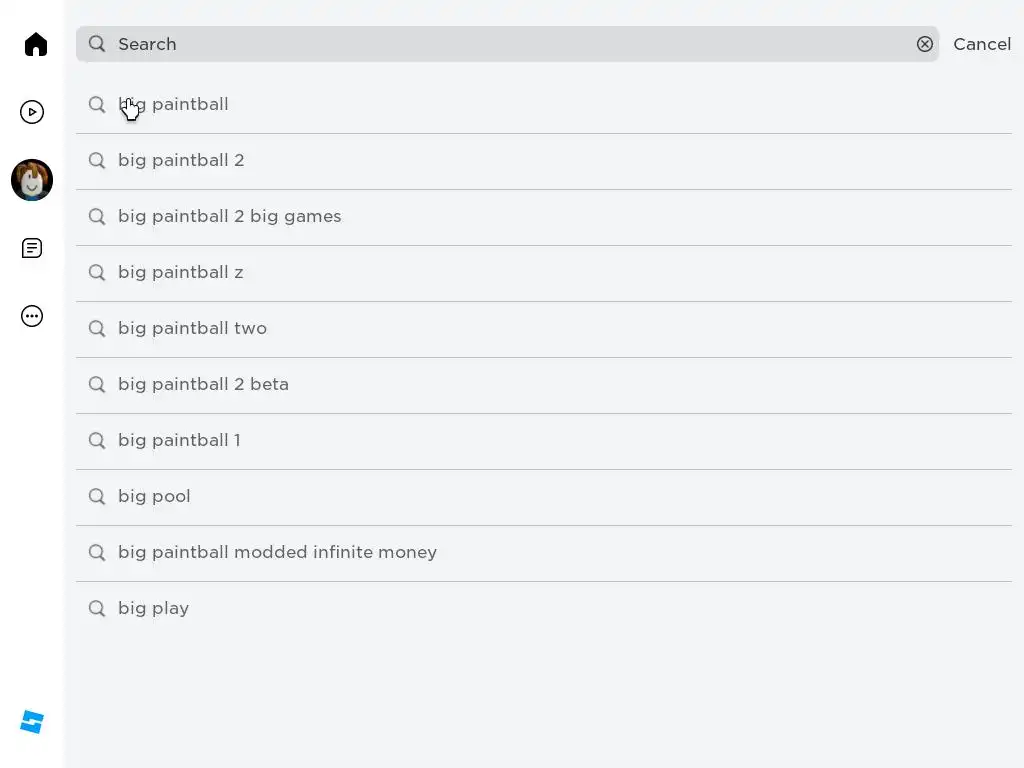The height and width of the screenshot is (768, 1024).
Task: Select the "big play" suggestion
Action: 543,609
